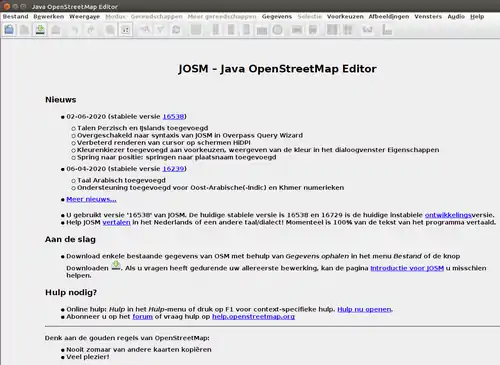The image size is (500, 365).
Task: Click the greyed-out Undo arrow icon
Action: tap(75, 30)
